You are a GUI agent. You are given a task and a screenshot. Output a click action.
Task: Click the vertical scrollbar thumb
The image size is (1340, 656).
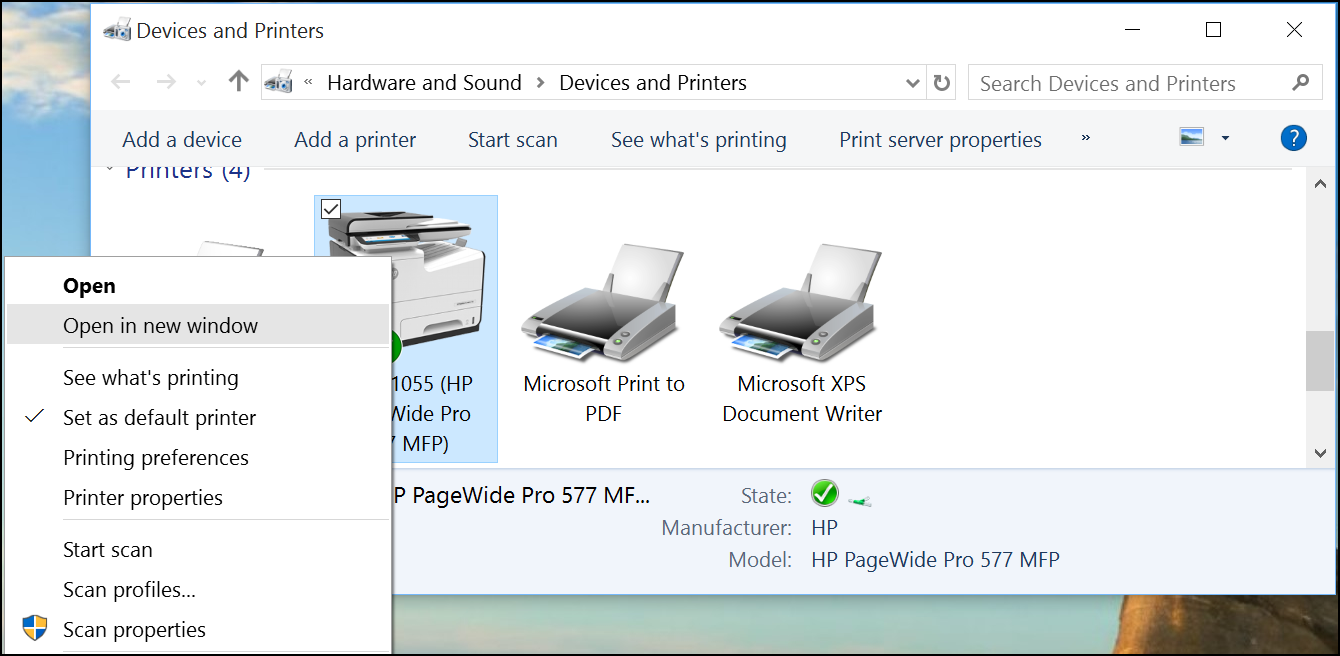[1321, 361]
